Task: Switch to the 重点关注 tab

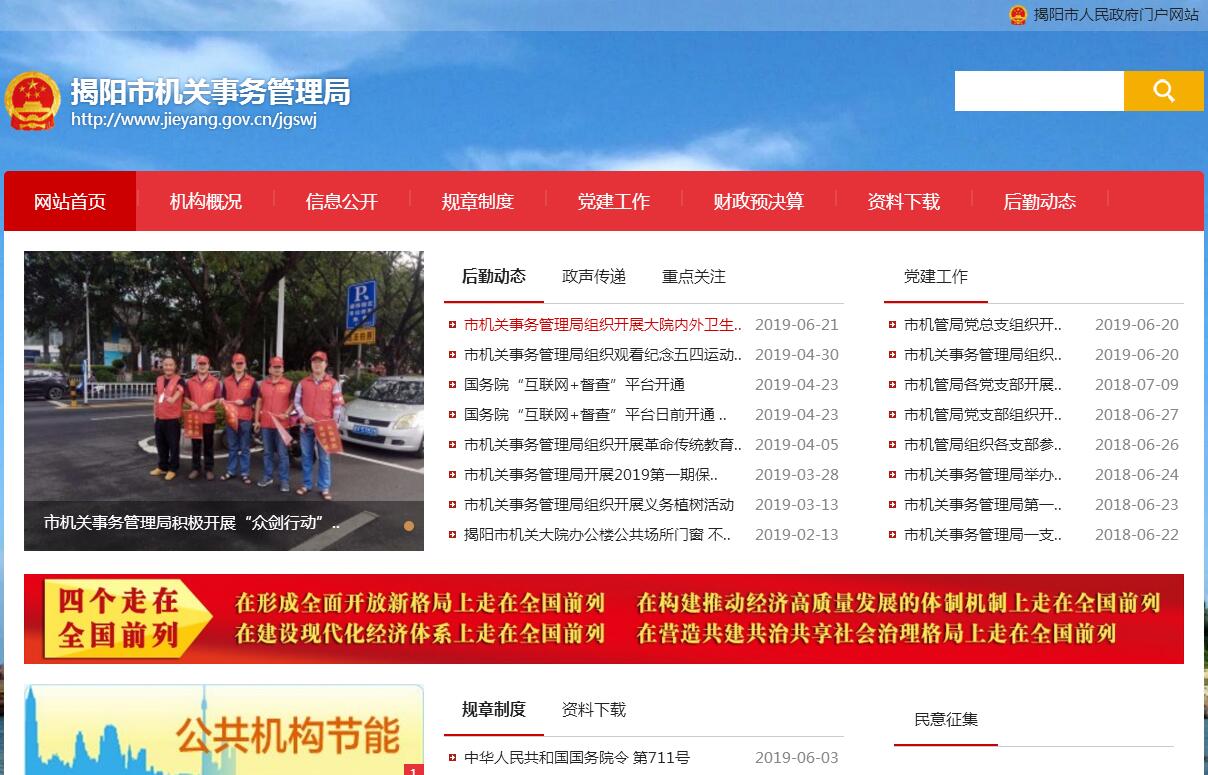Action: [x=693, y=277]
